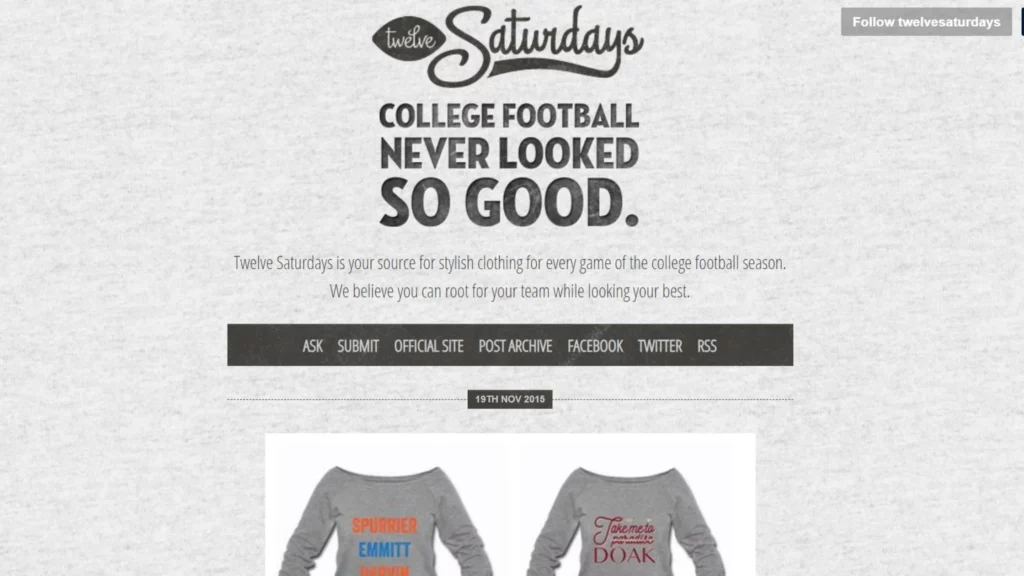Click the football-shaped "twelve" logo icon

click(x=409, y=39)
